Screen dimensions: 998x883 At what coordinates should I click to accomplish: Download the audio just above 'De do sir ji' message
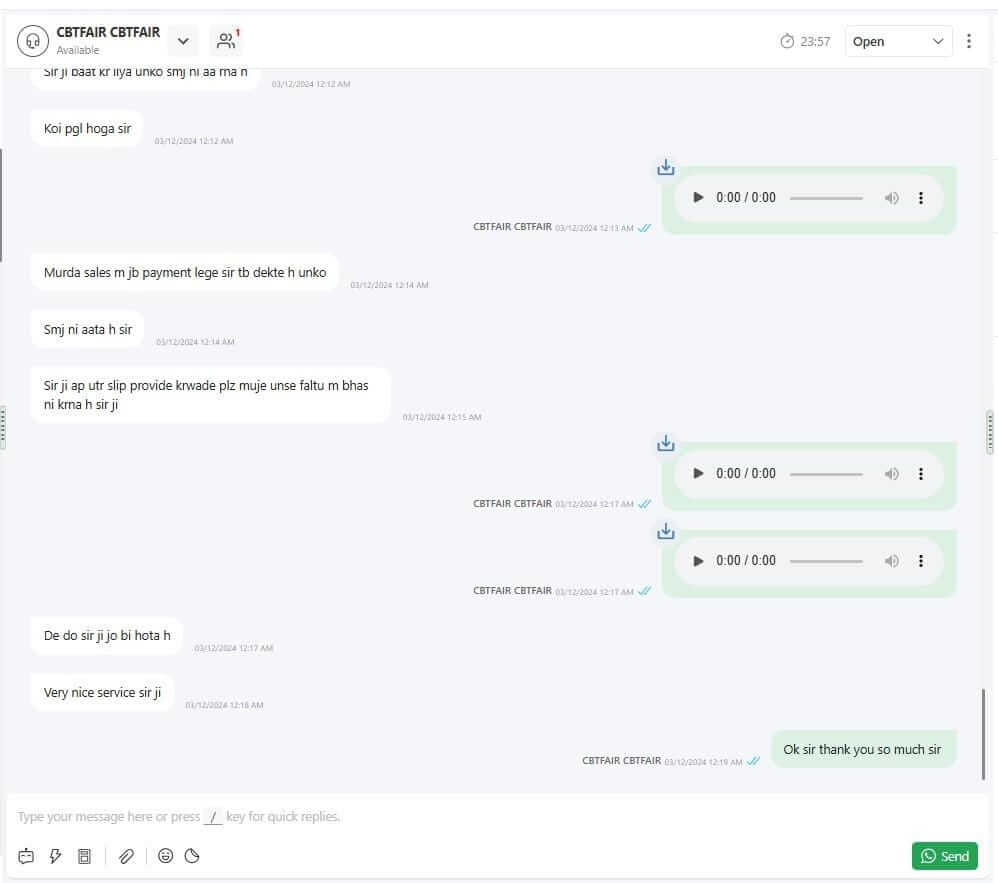pyautogui.click(x=666, y=531)
